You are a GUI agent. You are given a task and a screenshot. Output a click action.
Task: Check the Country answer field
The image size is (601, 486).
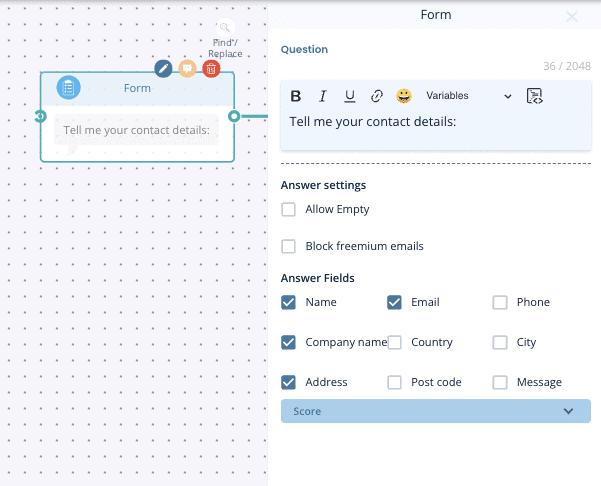tap(394, 342)
